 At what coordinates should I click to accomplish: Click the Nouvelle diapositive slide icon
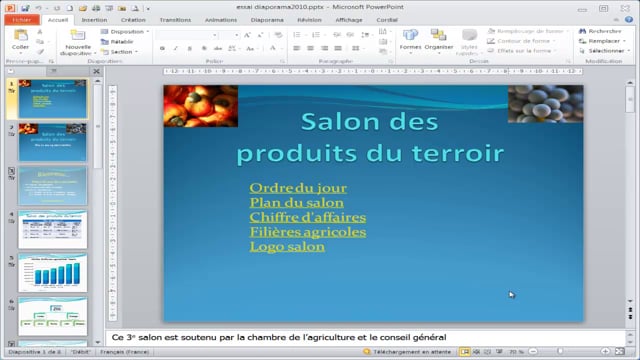click(x=78, y=36)
